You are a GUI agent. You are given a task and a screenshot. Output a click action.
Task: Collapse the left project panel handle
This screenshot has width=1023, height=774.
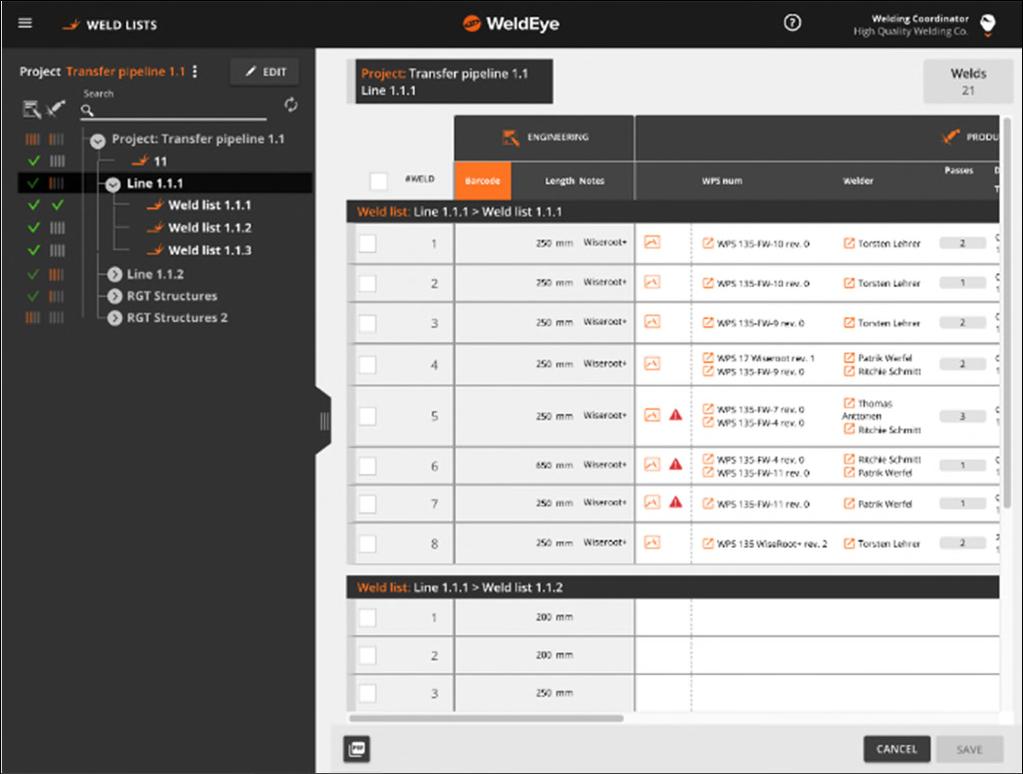[x=324, y=422]
